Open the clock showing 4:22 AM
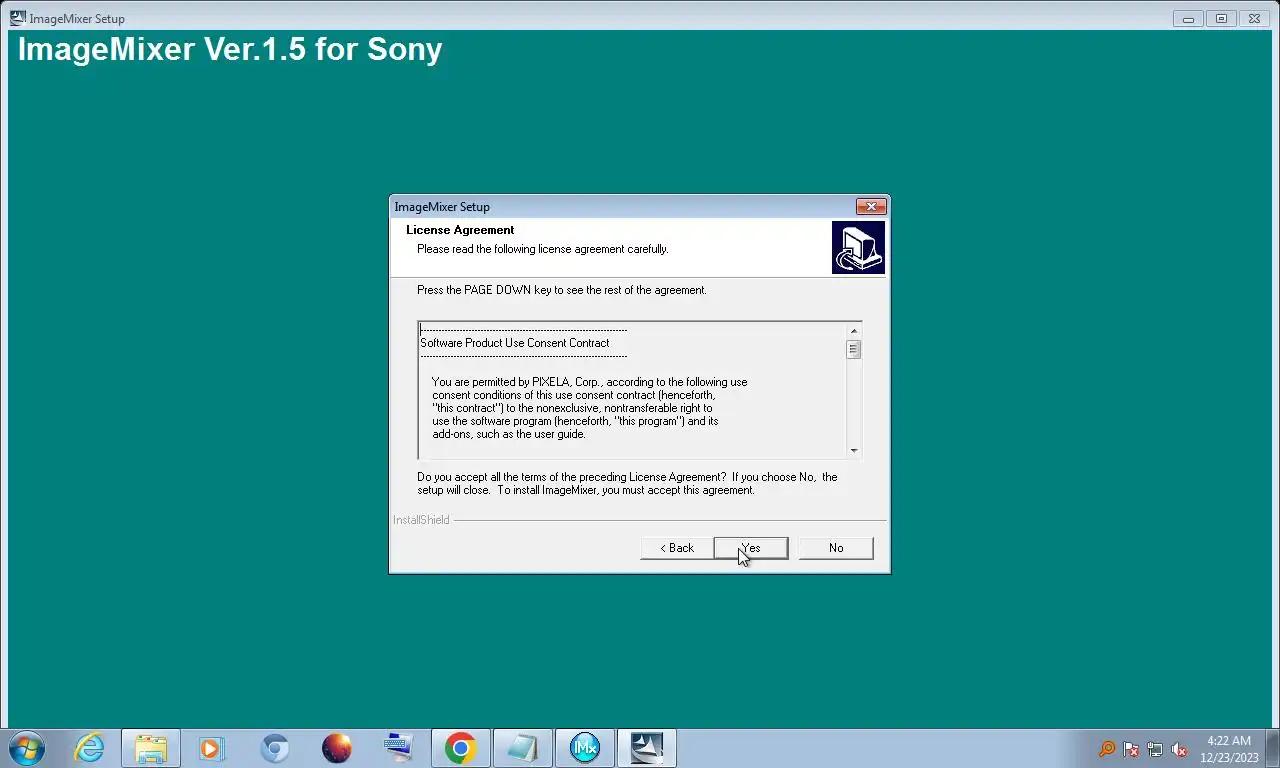The width and height of the screenshot is (1280, 768). click(x=1229, y=749)
